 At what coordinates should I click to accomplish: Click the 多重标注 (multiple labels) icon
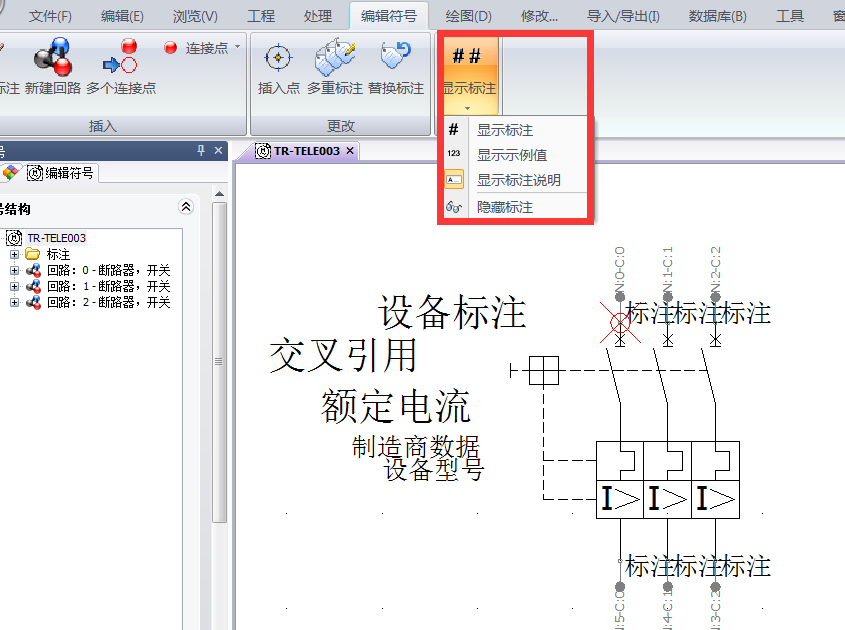click(335, 56)
